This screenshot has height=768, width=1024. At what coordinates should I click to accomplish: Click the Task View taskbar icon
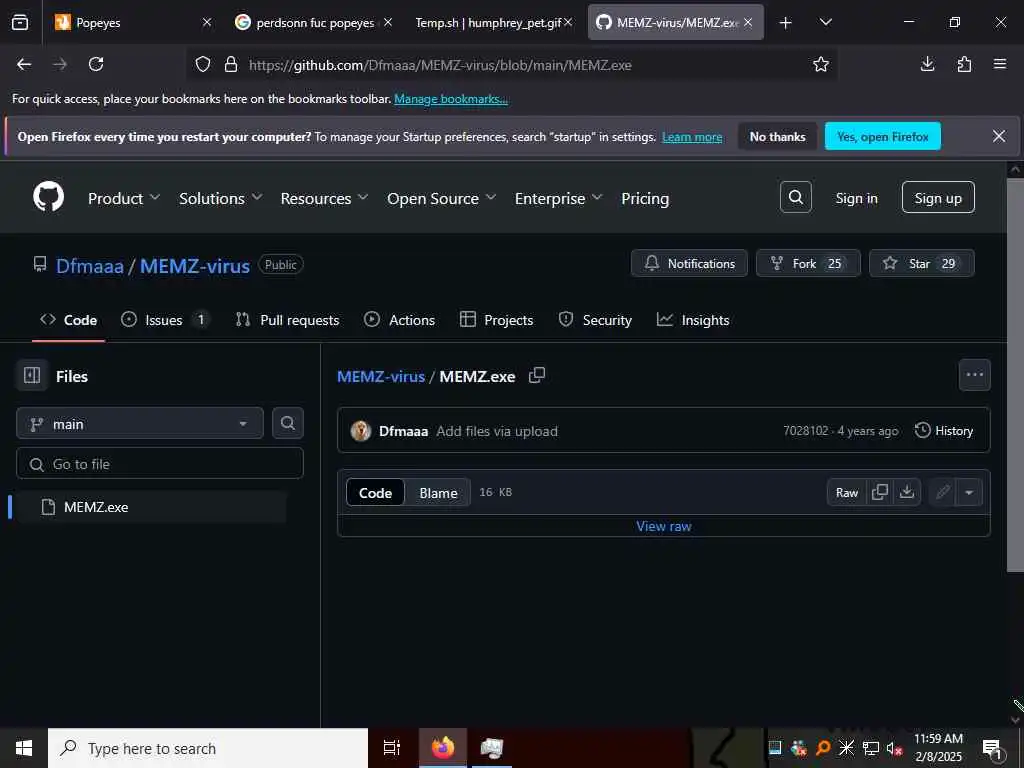click(391, 748)
